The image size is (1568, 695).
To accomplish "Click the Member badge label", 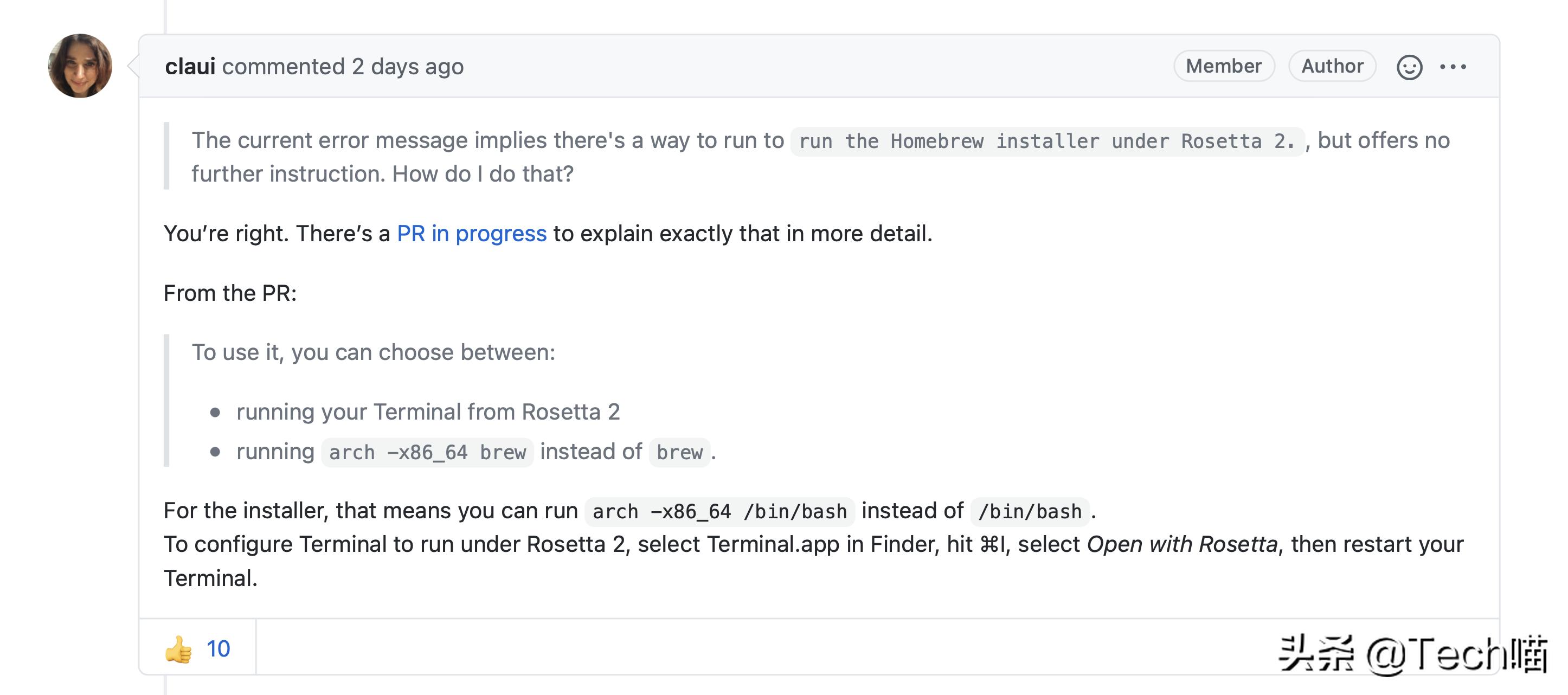I will [x=1224, y=66].
